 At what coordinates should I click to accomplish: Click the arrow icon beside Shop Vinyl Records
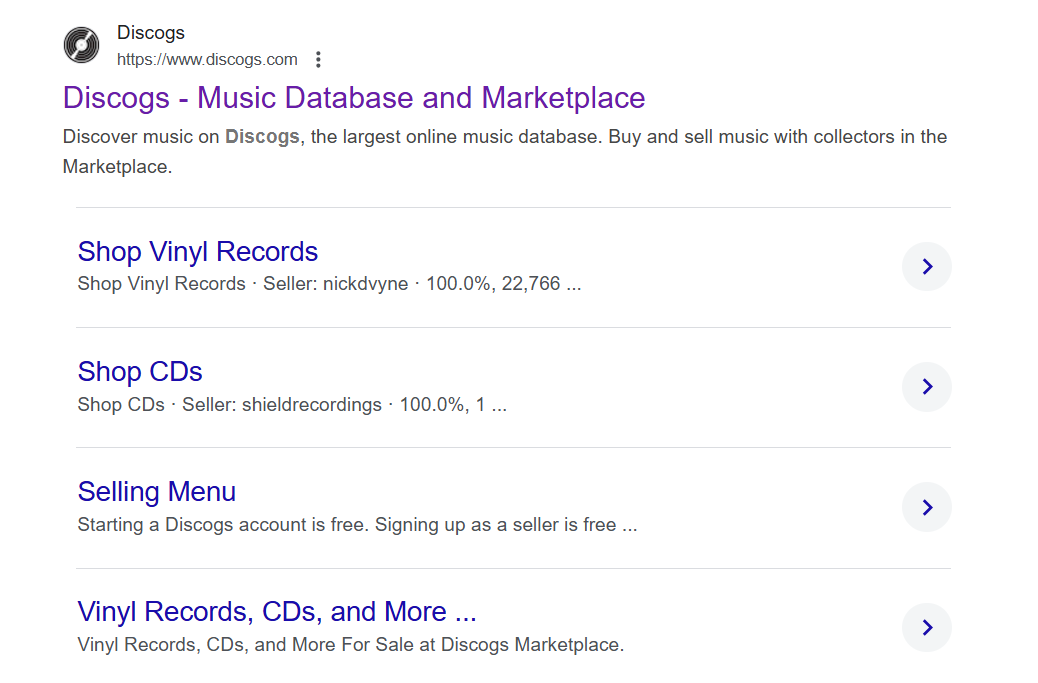(x=926, y=267)
